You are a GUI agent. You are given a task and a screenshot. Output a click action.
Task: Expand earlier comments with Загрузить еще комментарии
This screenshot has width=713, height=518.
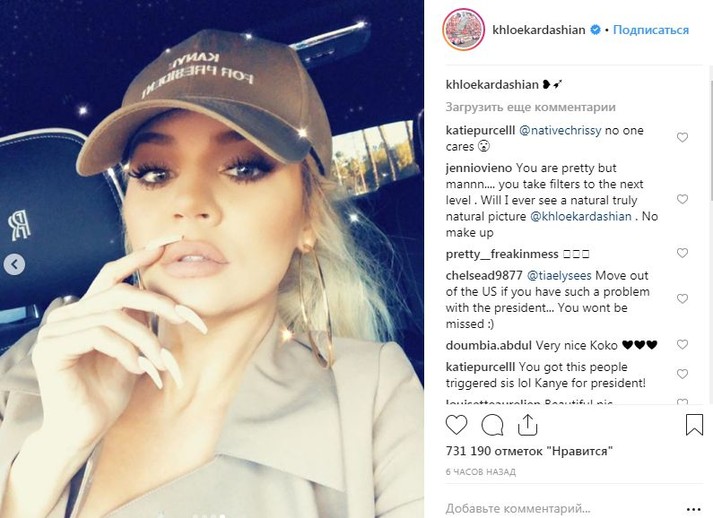530,107
